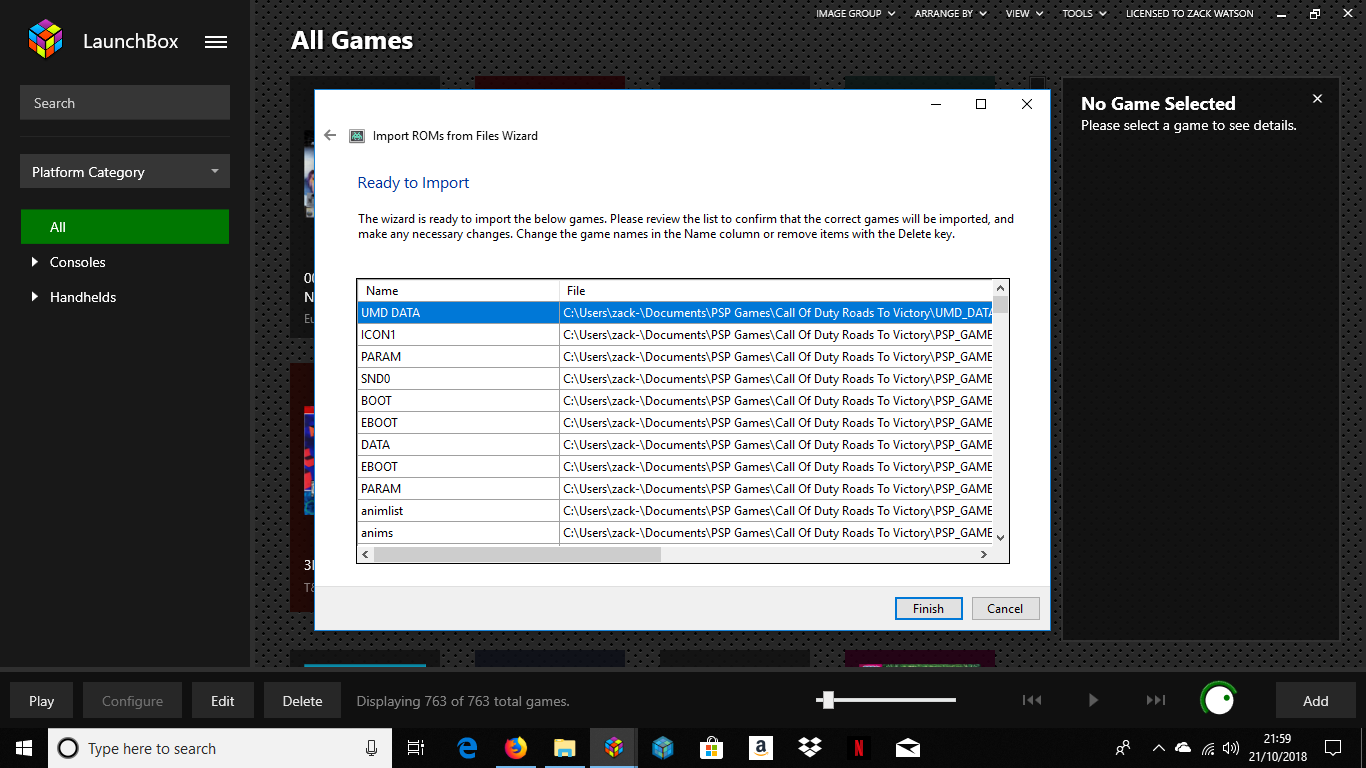Sort by the File column header
1366x768 pixels.
pos(776,291)
